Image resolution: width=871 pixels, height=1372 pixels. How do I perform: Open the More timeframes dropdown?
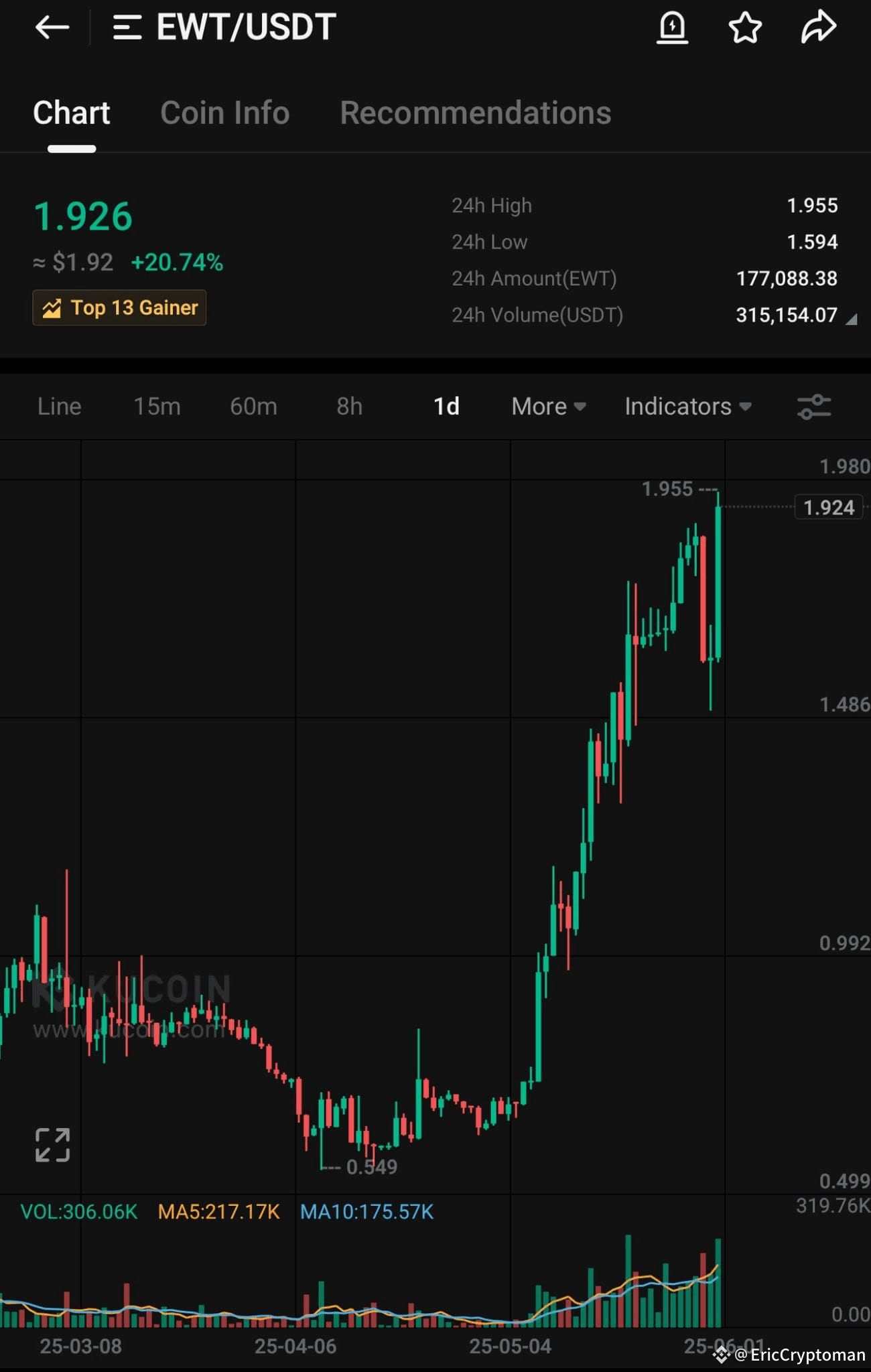[x=549, y=407]
